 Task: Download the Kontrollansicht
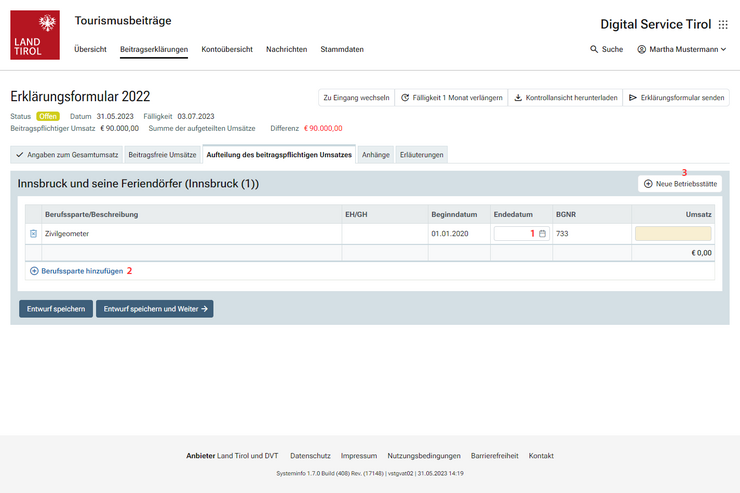[564, 97]
